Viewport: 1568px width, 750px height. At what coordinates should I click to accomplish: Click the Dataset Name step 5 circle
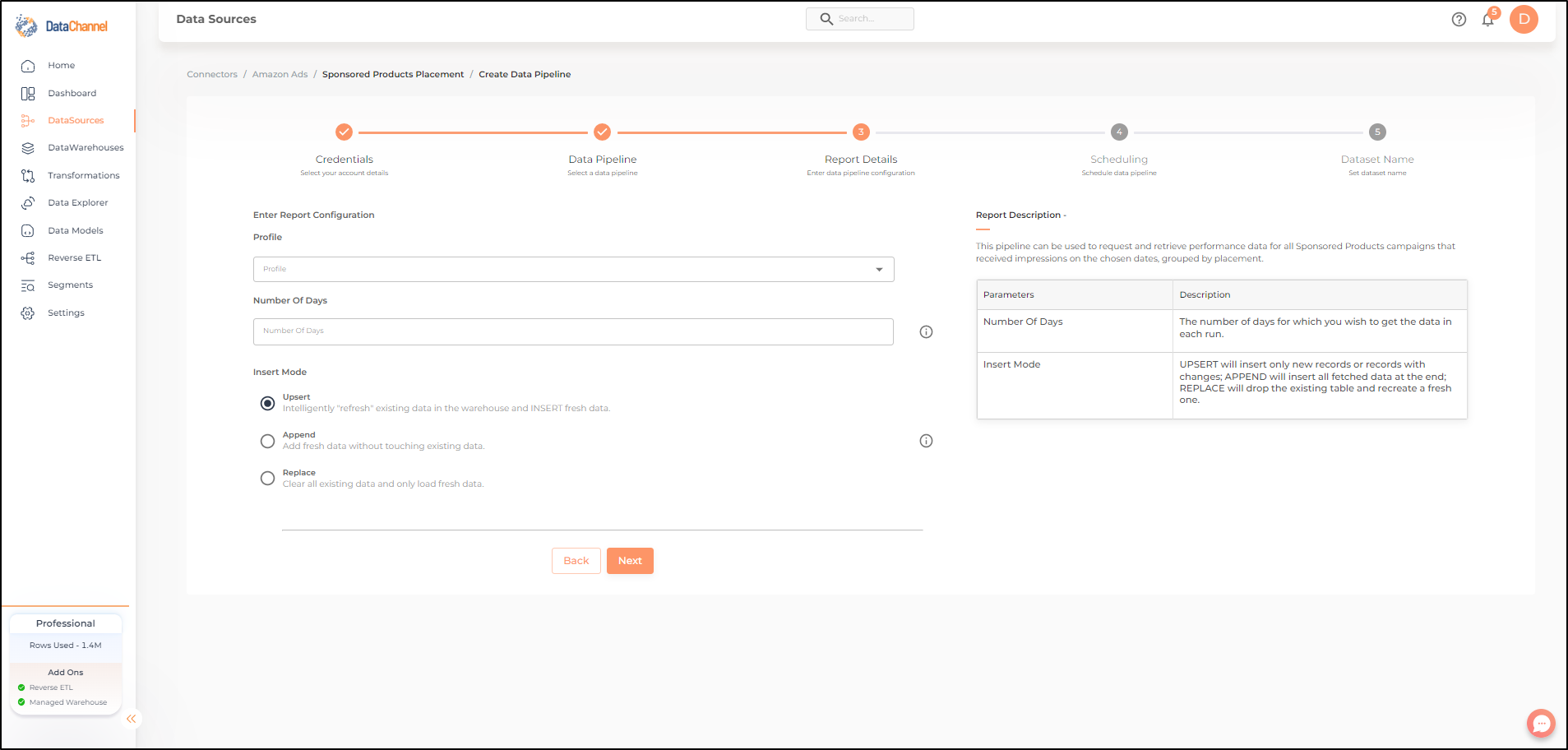tap(1377, 132)
